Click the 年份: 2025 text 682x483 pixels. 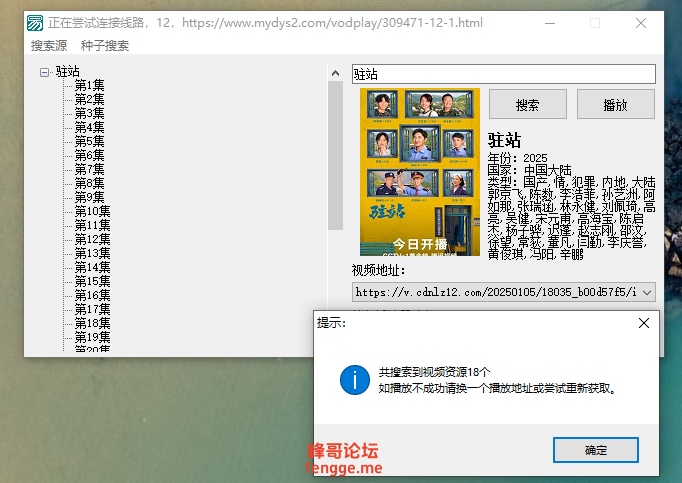(517, 158)
